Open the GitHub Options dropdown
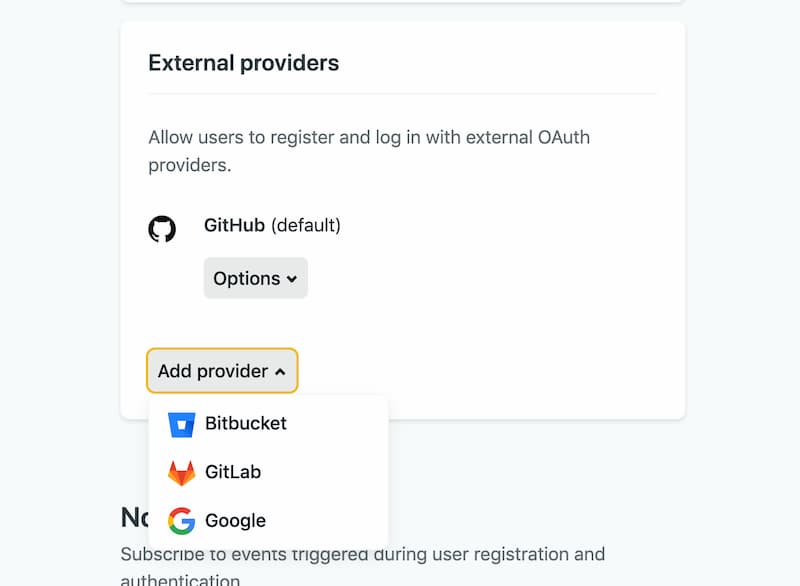Viewport: 800px width, 586px height. 255,278
